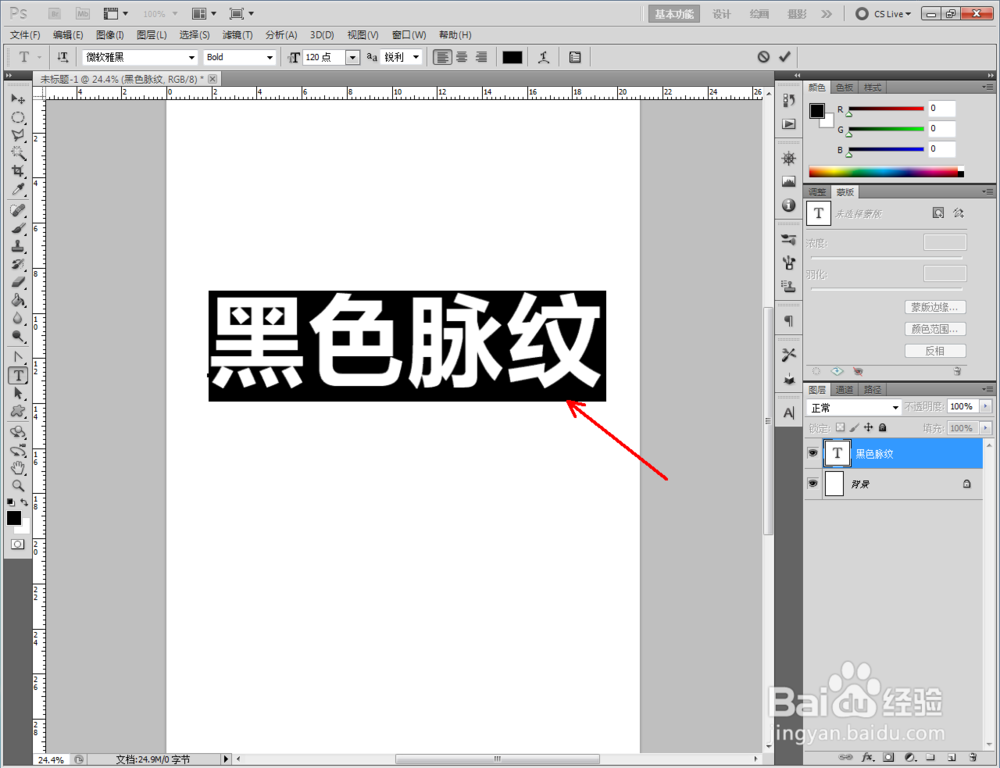The height and width of the screenshot is (768, 1000).
Task: Open the status bar info arrow
Action: click(x=225, y=759)
